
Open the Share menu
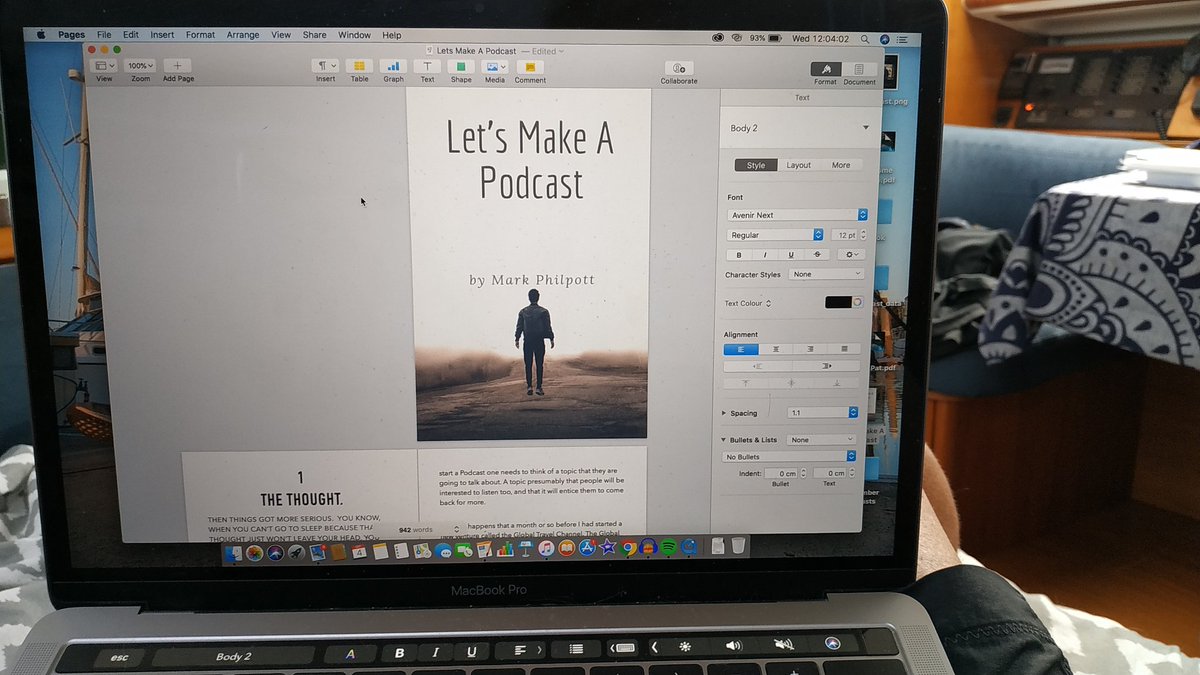(x=314, y=35)
